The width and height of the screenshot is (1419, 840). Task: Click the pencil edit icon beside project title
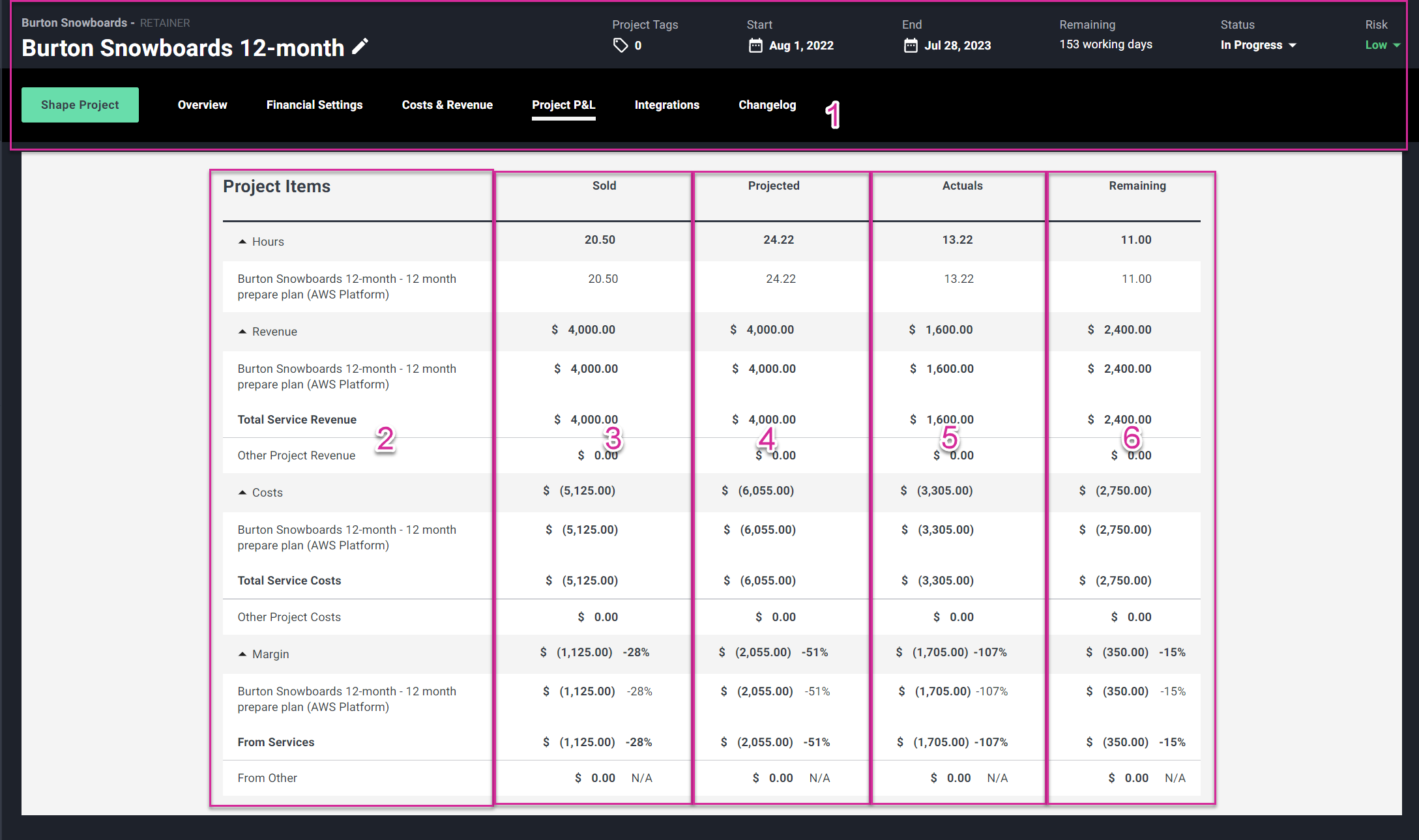(x=360, y=46)
